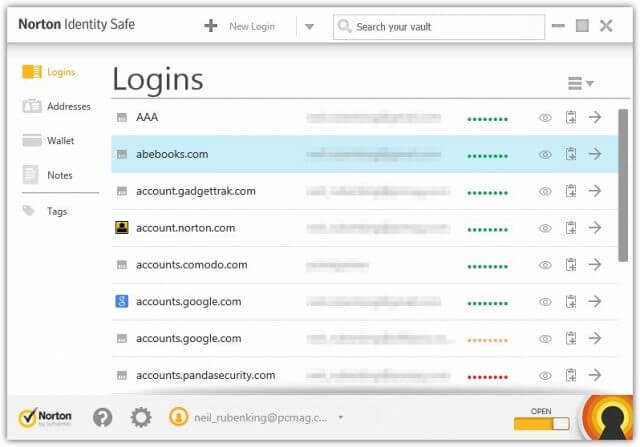
Task: Copy accounts.comodo.com login to clipboard
Action: pyautogui.click(x=571, y=265)
